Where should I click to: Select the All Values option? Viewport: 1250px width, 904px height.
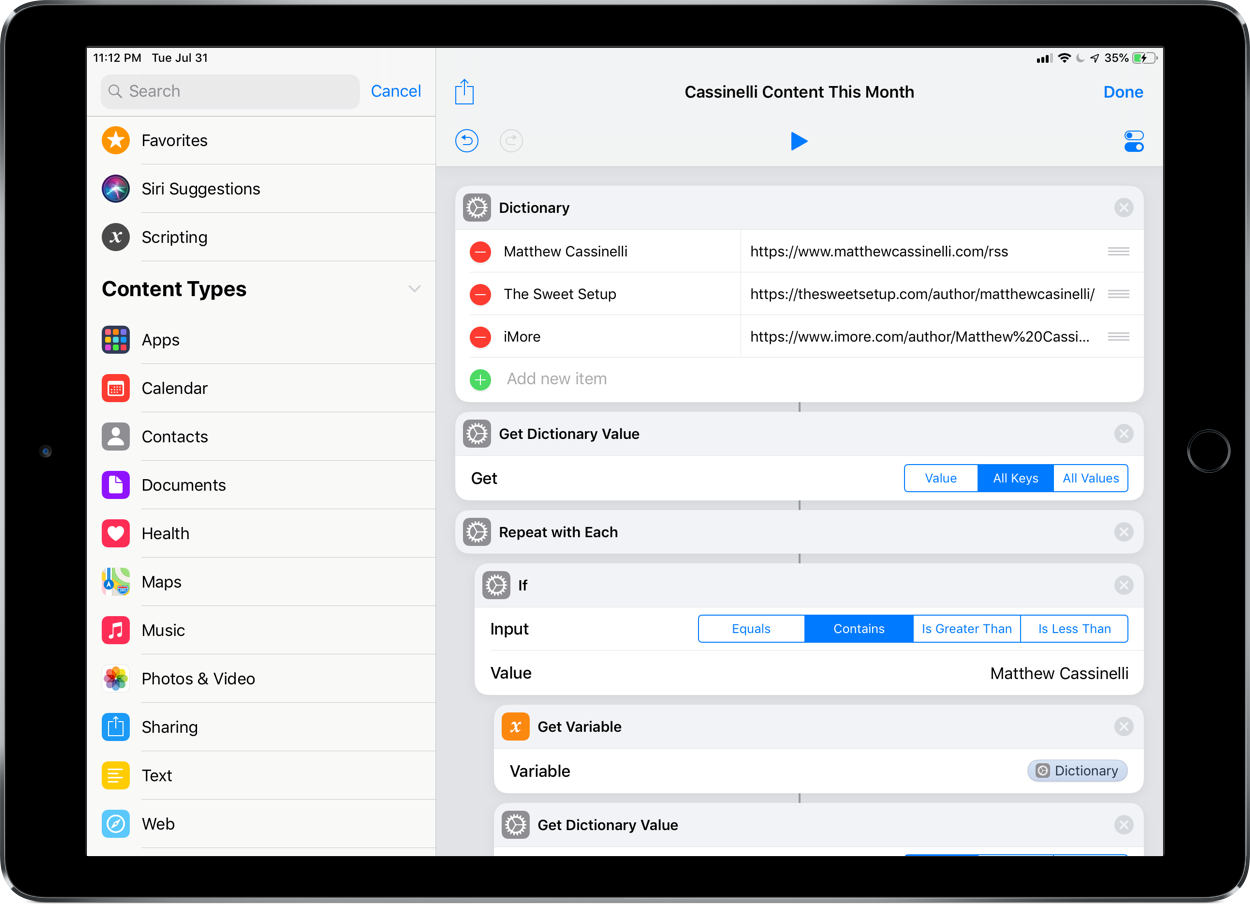click(x=1091, y=478)
